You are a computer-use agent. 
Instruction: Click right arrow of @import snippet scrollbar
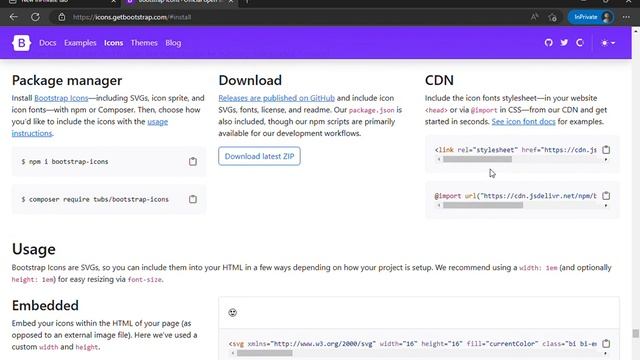[x=606, y=206]
